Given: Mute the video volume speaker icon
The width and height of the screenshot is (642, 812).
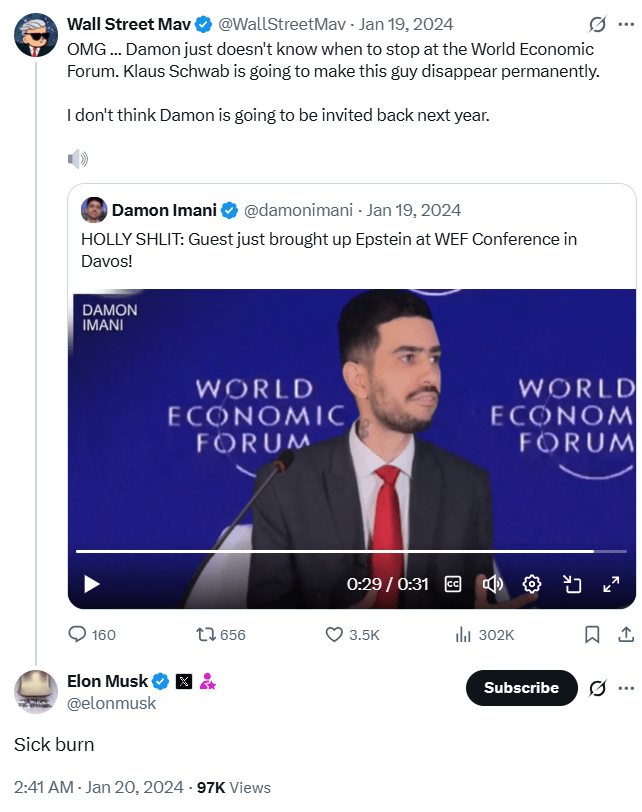Looking at the screenshot, I should pos(491,584).
